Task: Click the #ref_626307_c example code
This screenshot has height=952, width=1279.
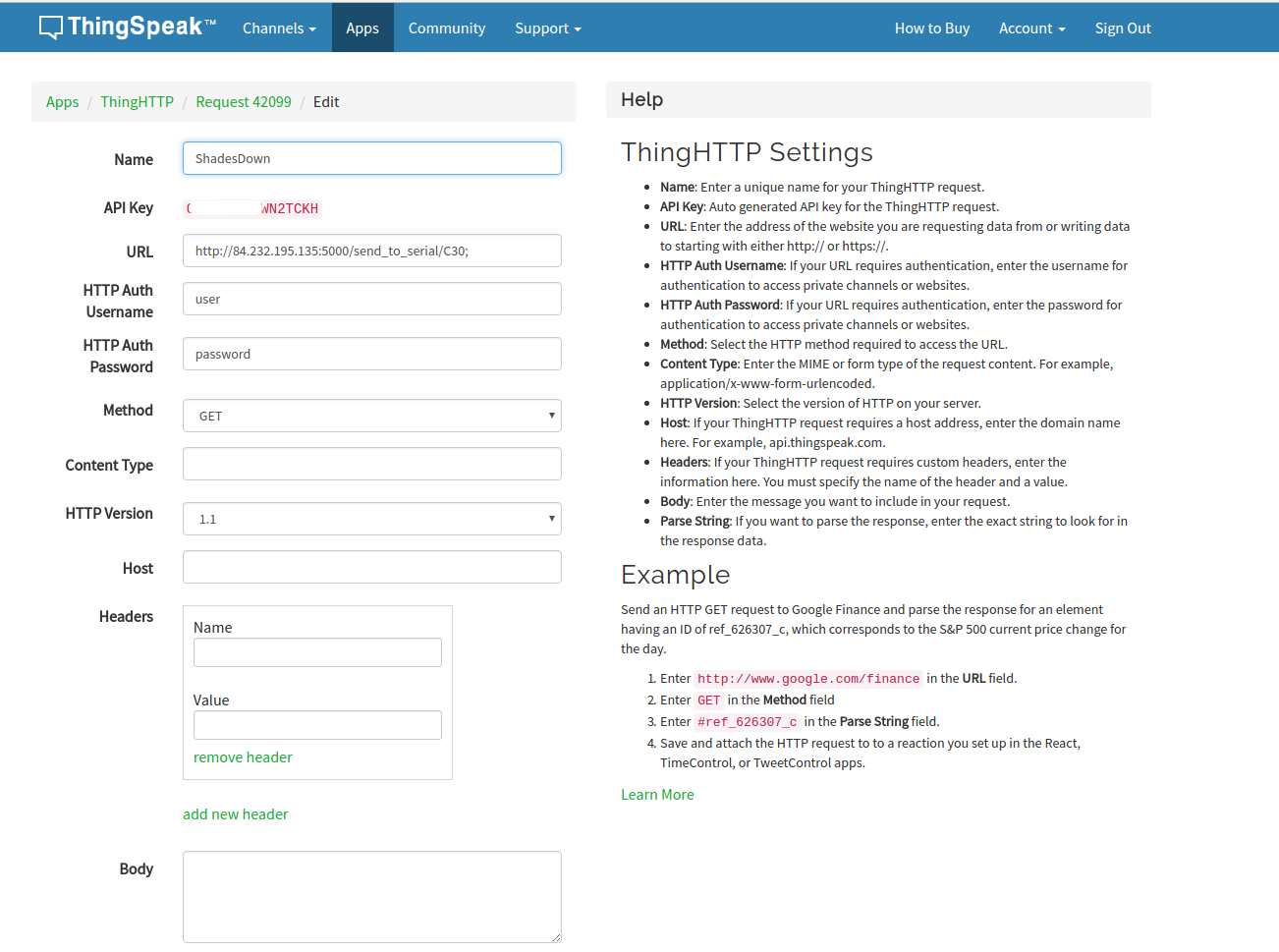Action: [x=748, y=722]
